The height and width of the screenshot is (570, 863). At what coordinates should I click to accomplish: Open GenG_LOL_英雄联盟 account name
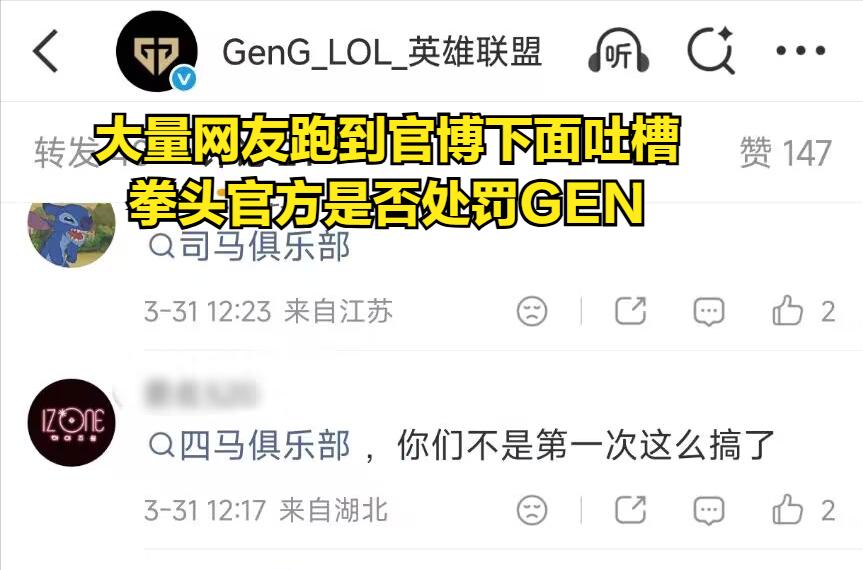tap(382, 52)
